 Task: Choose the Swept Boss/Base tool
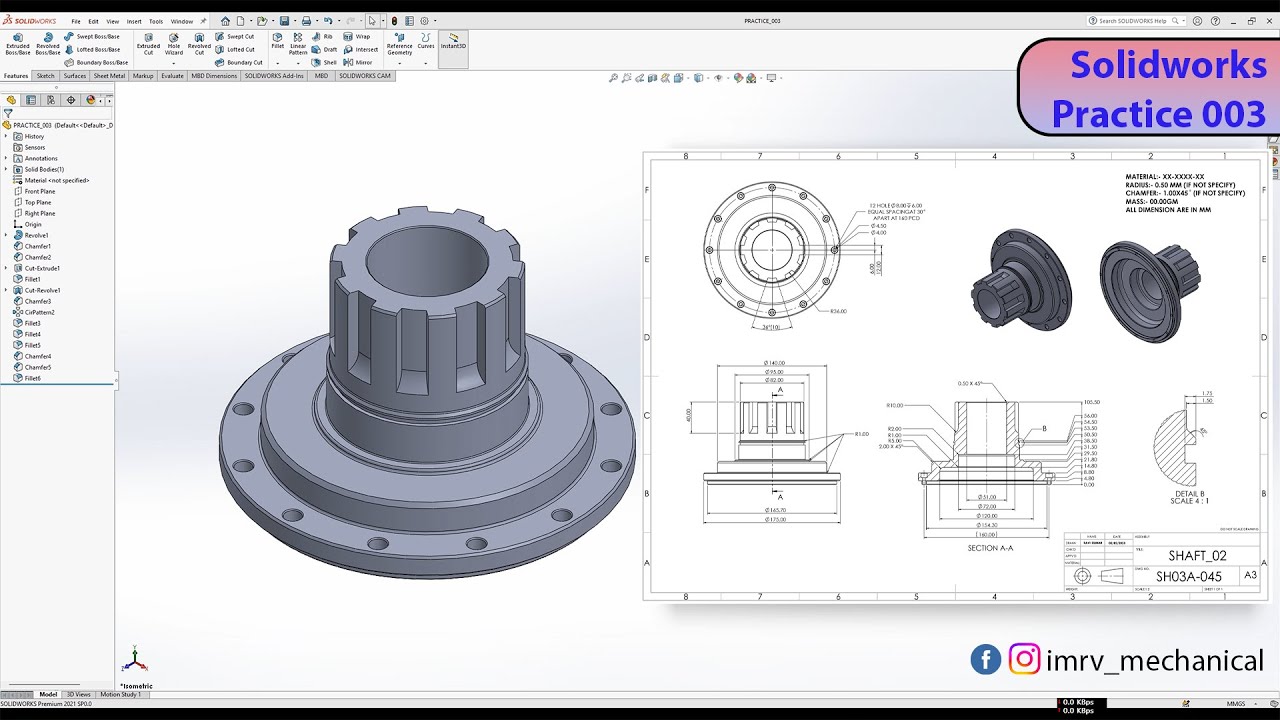pos(92,36)
